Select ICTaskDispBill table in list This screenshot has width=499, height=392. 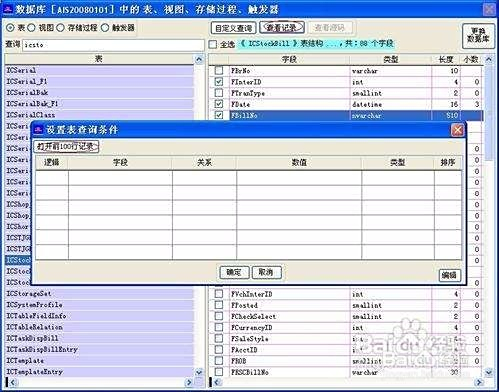pos(99,339)
